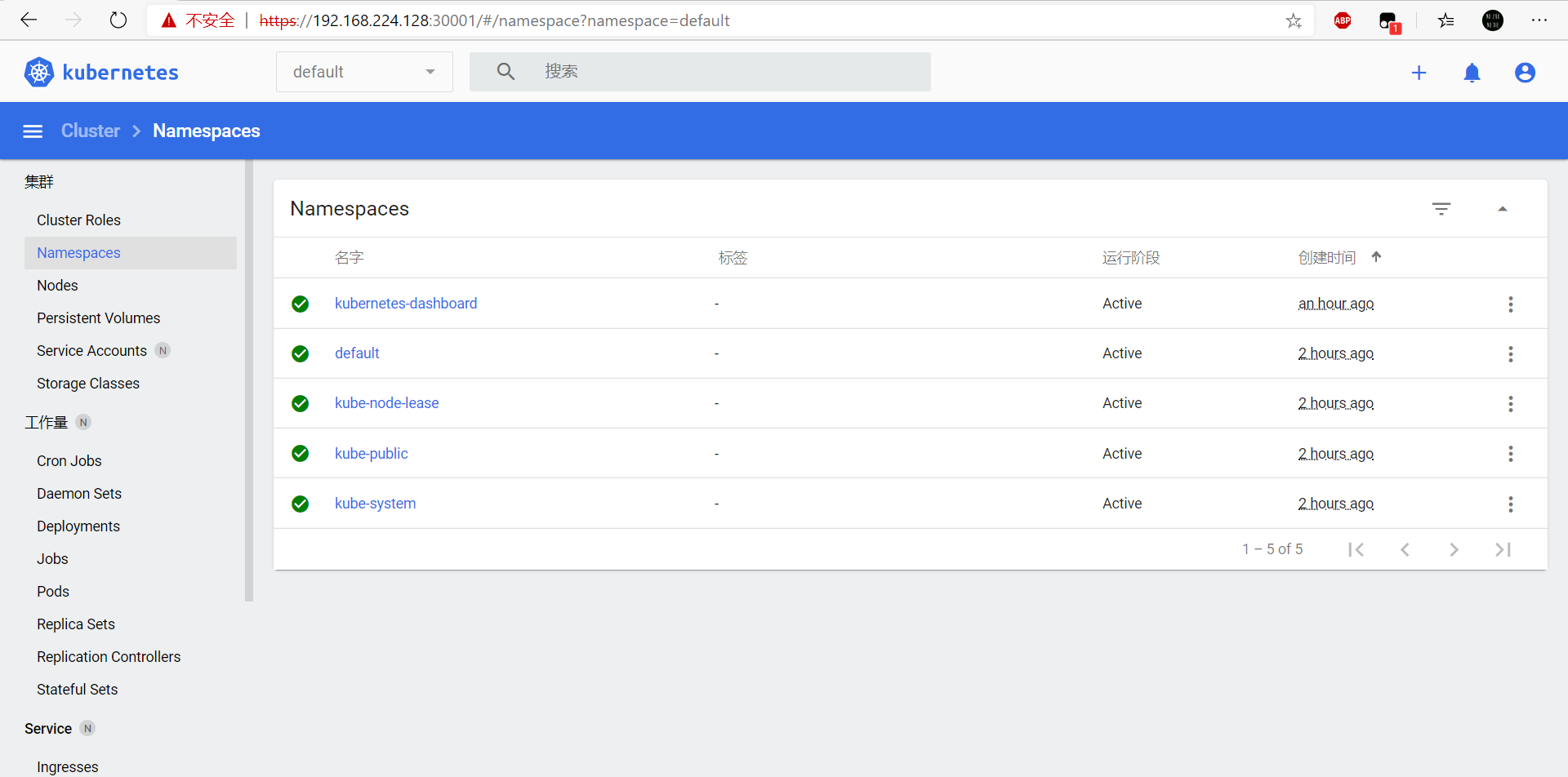Create new resource with plus icon
This screenshot has width=1568, height=777.
[x=1419, y=73]
